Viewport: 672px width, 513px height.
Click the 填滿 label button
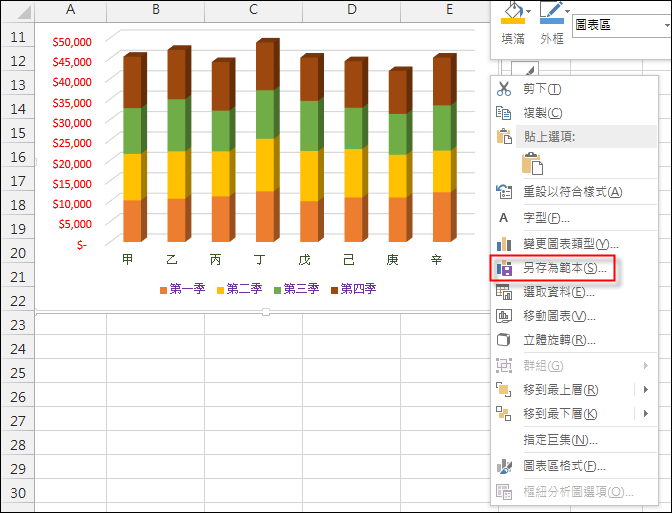click(513, 39)
